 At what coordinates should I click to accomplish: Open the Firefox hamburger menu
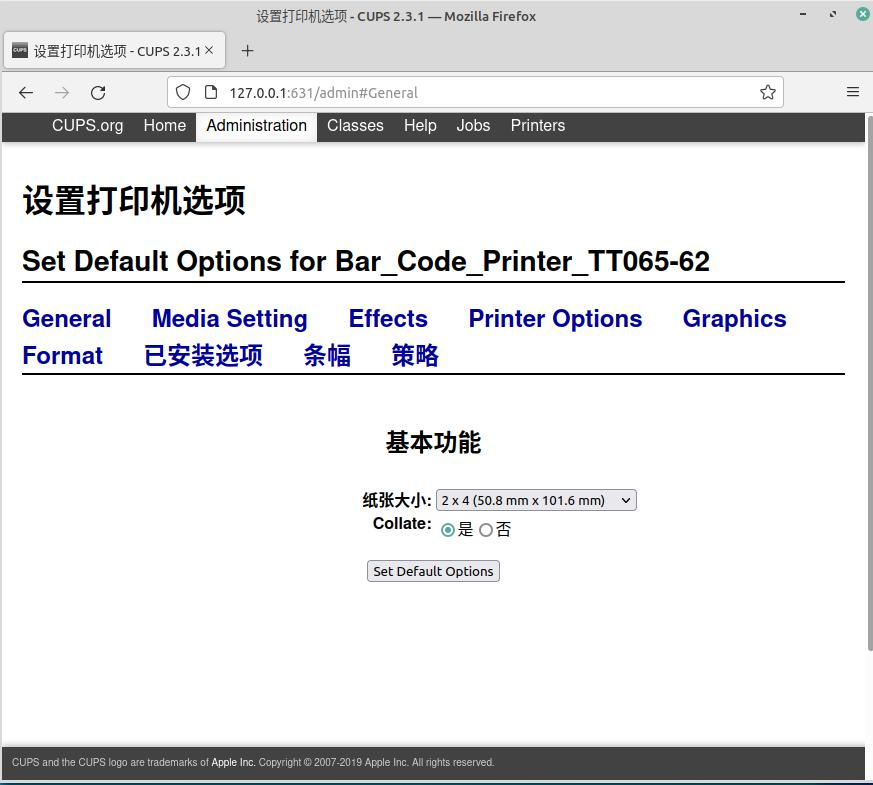tap(852, 93)
